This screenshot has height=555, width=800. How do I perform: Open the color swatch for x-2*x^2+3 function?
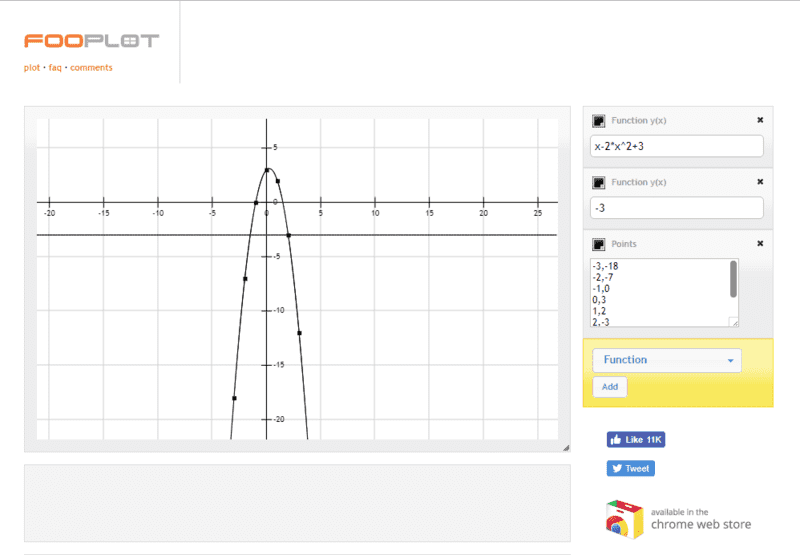point(598,121)
